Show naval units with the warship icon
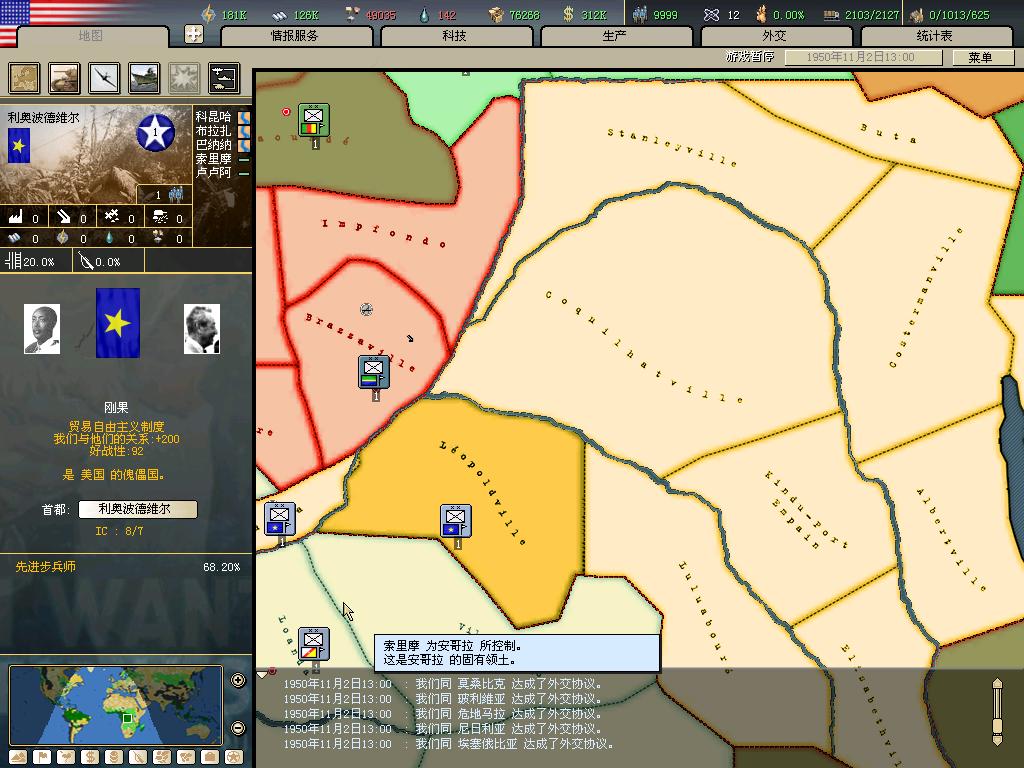The height and width of the screenshot is (768, 1024). (x=144, y=78)
